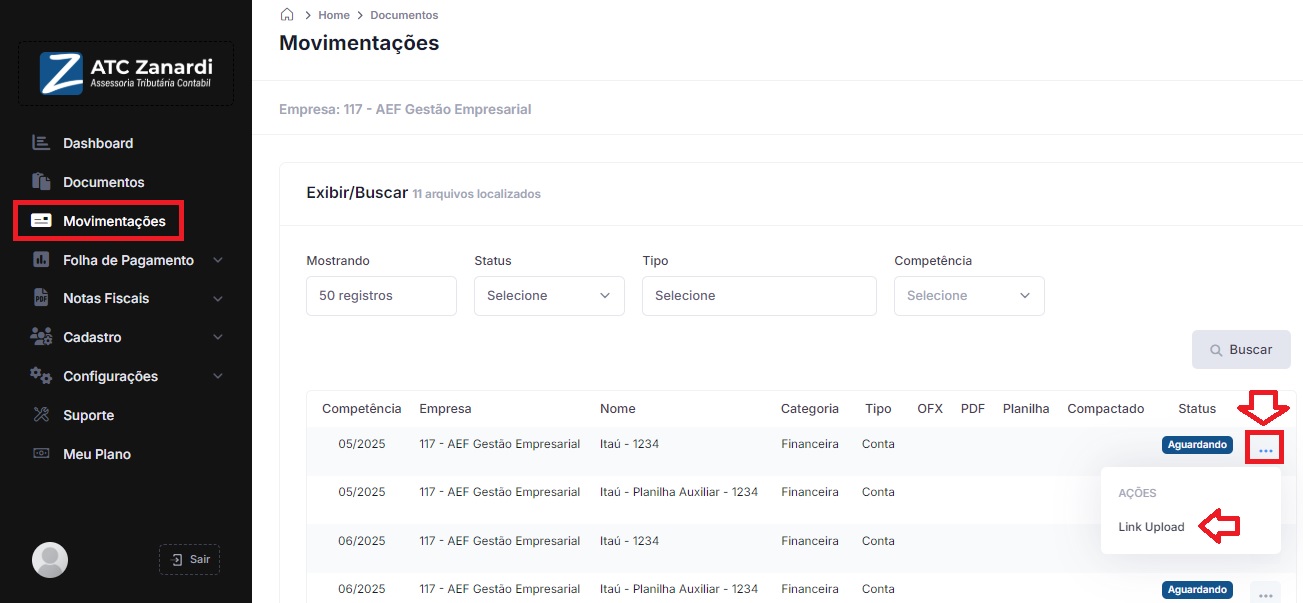Click the ATC Zanardi logo
The width and height of the screenshot is (1303, 603).
point(126,74)
